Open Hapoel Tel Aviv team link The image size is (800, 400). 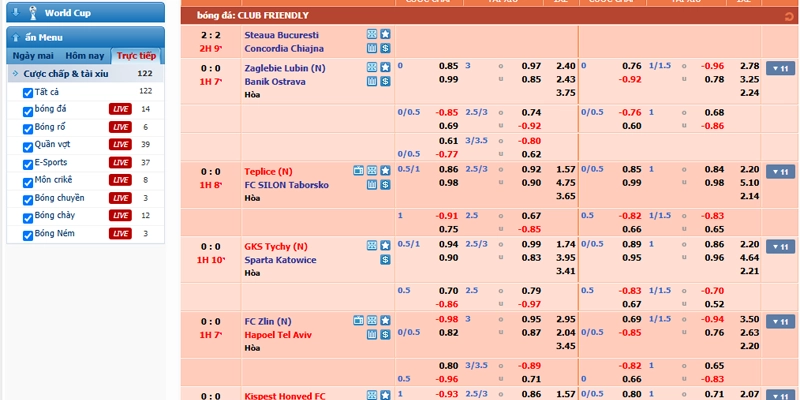(x=278, y=335)
